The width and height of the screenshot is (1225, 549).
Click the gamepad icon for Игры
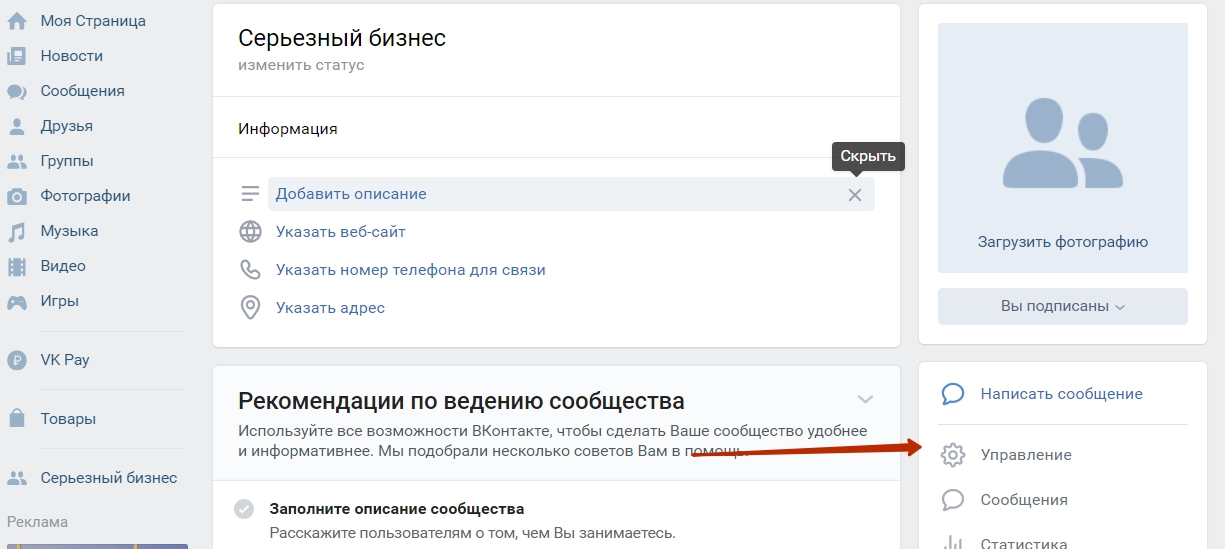(17, 301)
